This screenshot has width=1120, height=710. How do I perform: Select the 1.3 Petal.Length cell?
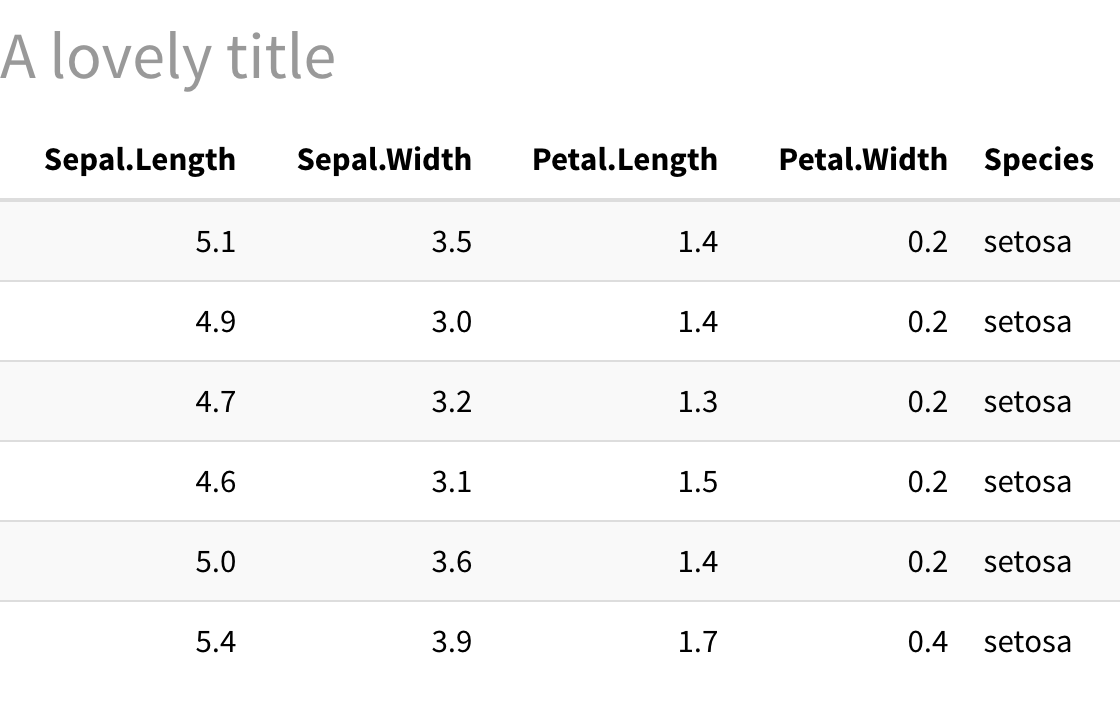pyautogui.click(x=697, y=402)
